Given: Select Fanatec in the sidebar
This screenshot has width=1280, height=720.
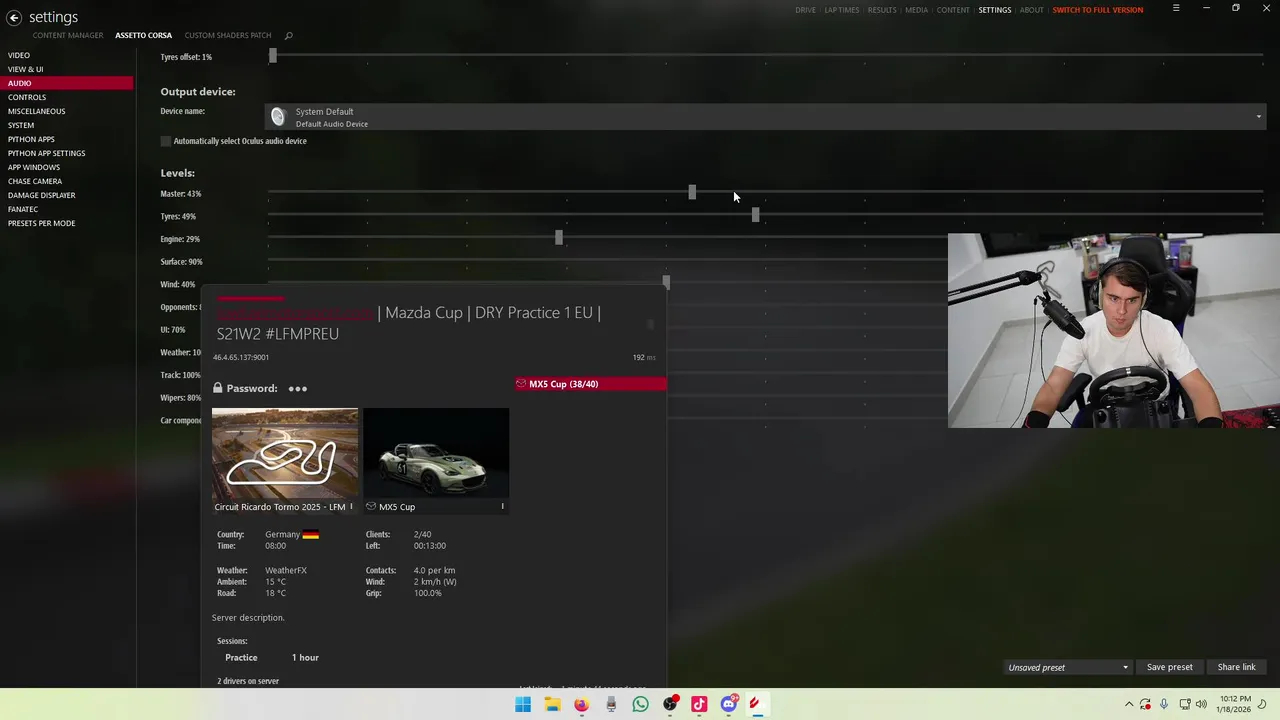Looking at the screenshot, I should click(x=23, y=209).
